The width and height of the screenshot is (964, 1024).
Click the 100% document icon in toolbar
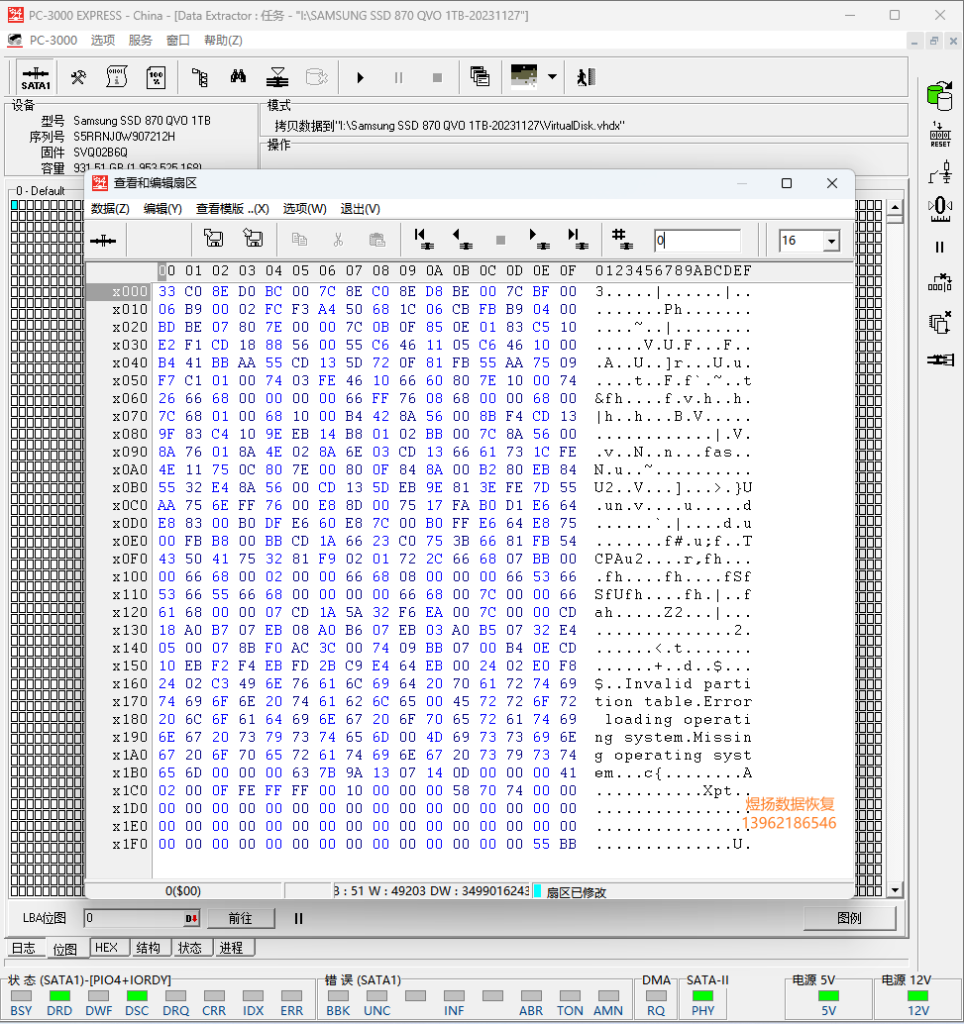click(x=156, y=78)
